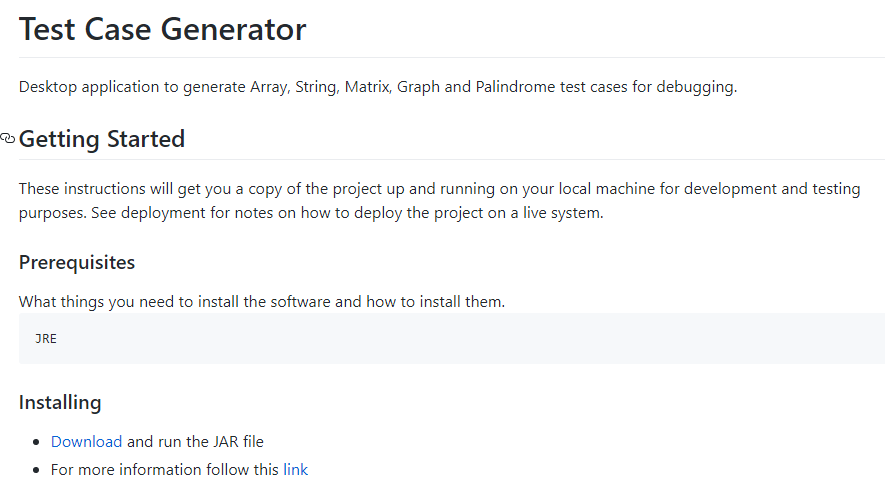The image size is (885, 491).
Task: Select the Getting Started heading
Action: click(102, 139)
